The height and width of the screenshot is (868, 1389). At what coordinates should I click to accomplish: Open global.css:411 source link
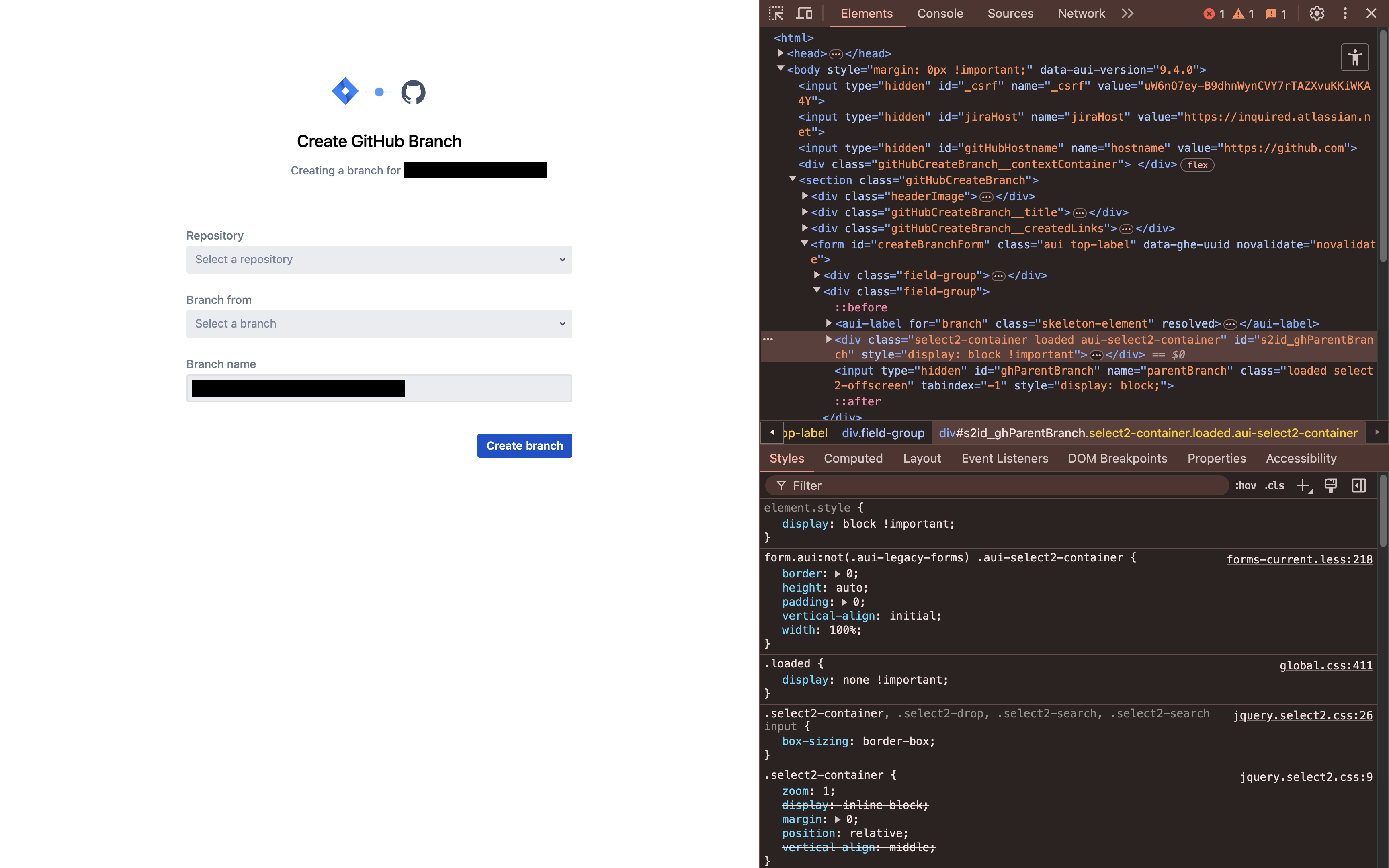point(1326,665)
